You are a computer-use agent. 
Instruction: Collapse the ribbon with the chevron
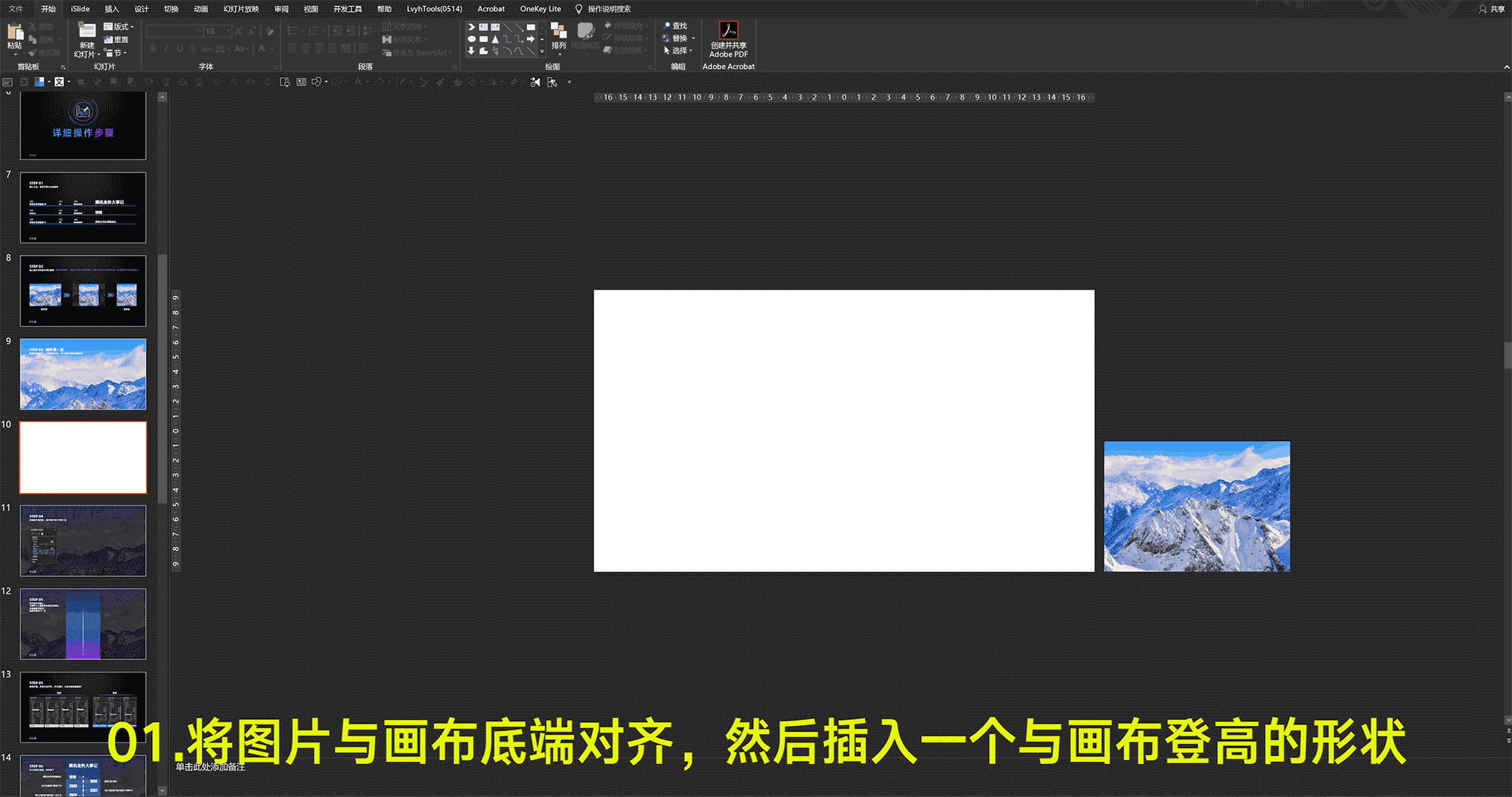tap(1506, 67)
